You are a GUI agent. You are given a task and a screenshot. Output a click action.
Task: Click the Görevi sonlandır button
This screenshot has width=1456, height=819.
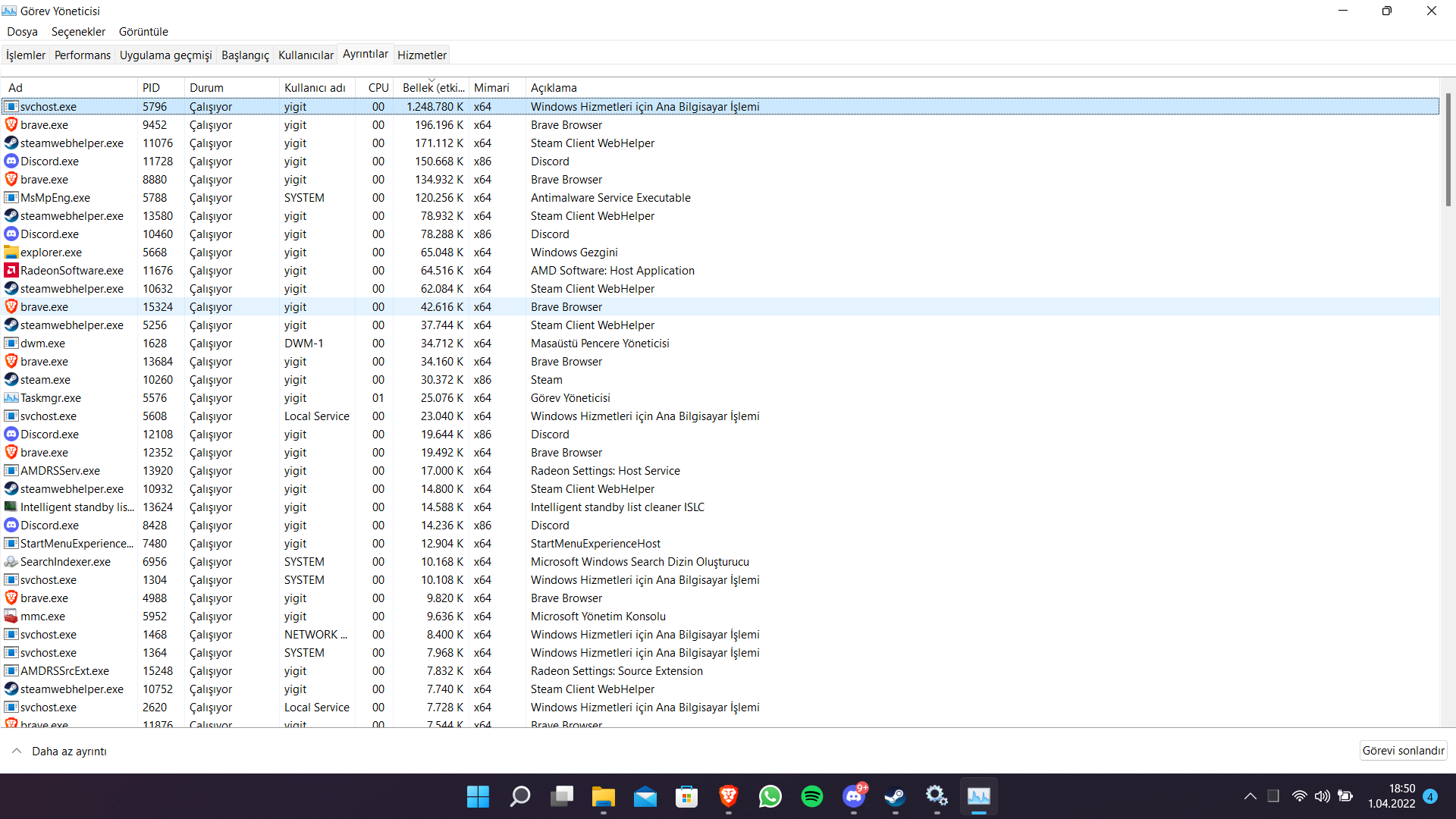coord(1403,751)
